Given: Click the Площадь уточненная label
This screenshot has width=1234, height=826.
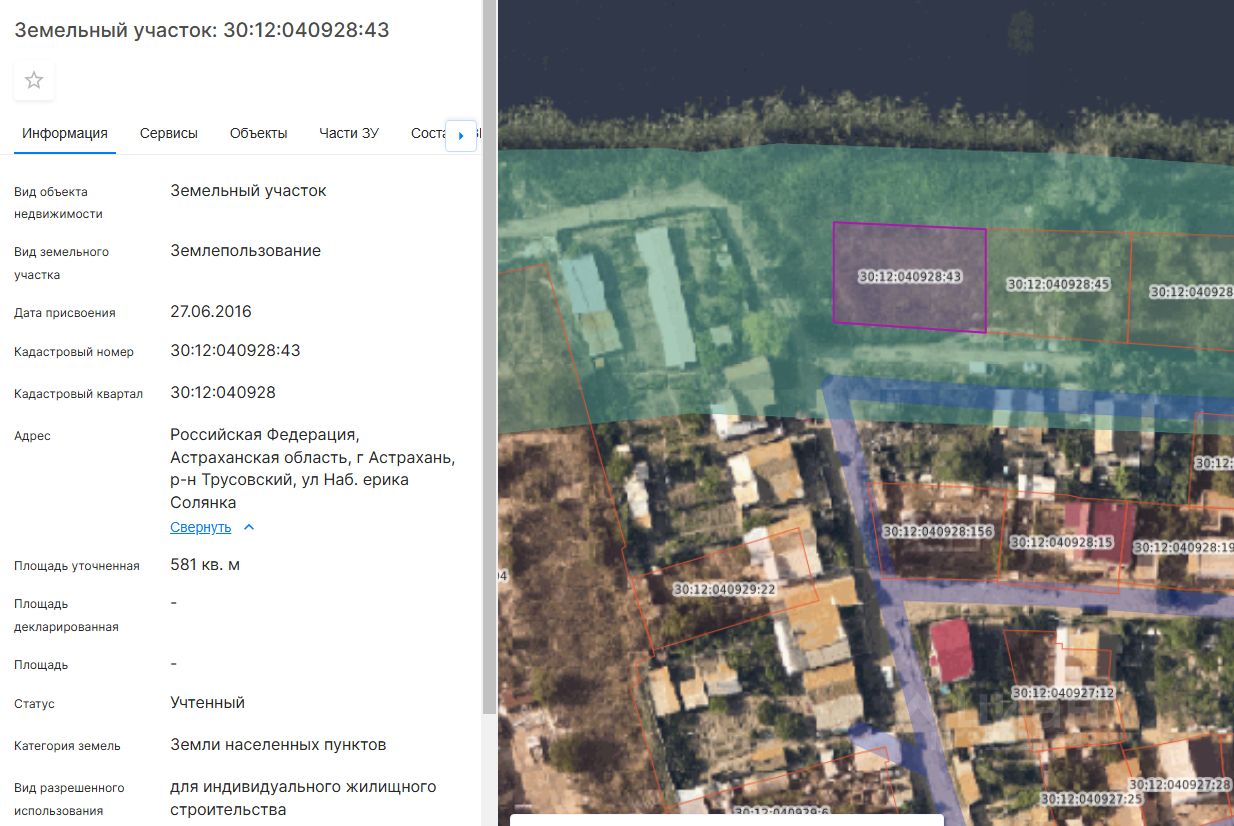Looking at the screenshot, I should [x=77, y=566].
